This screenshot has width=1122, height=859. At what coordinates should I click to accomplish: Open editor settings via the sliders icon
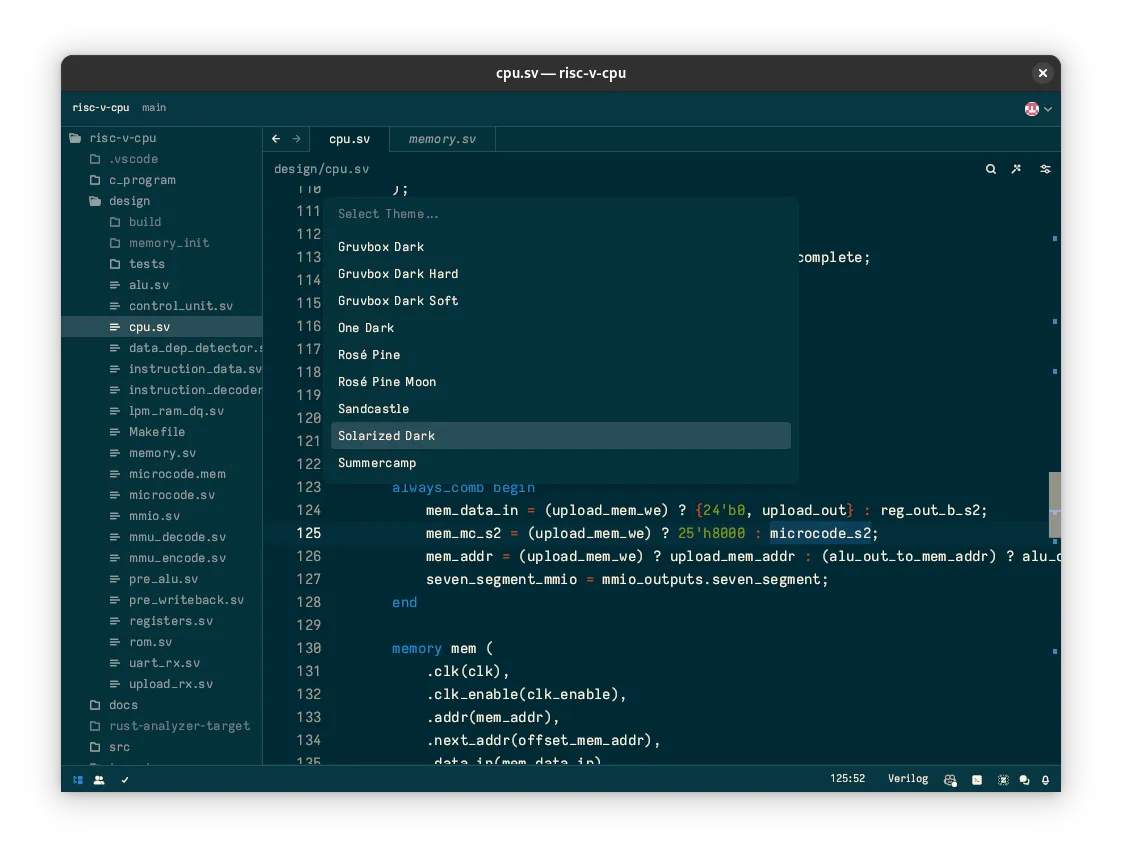coord(1045,169)
